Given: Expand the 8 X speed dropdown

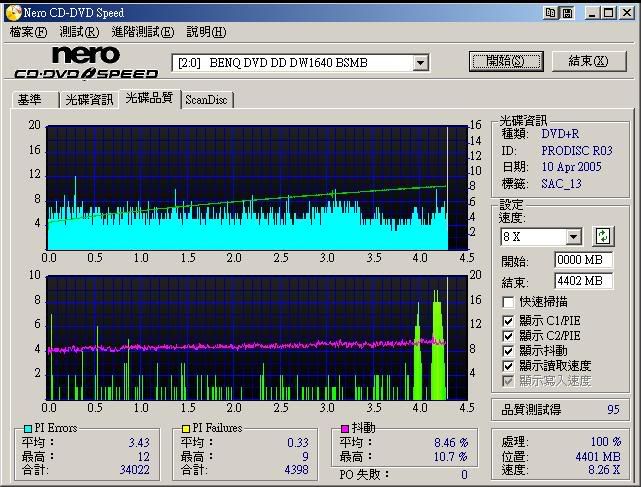Looking at the screenshot, I should 573,237.
